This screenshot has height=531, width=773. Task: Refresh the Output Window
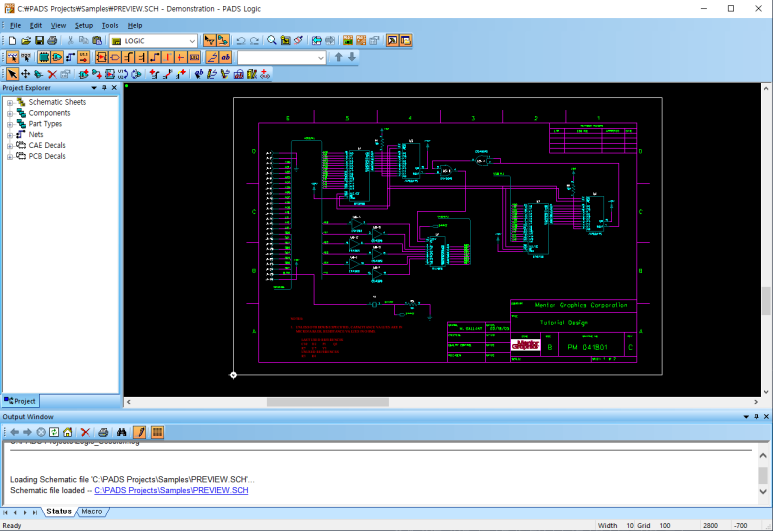click(54, 432)
